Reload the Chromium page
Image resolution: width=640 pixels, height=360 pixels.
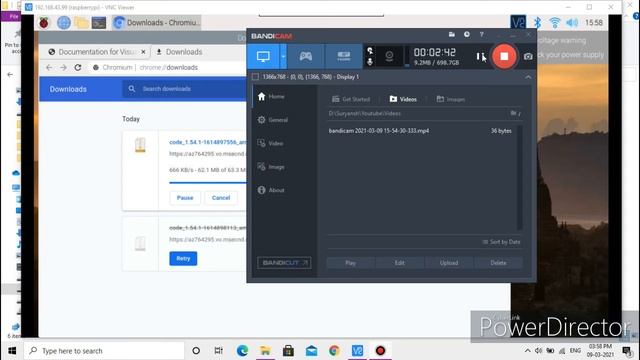(78, 67)
